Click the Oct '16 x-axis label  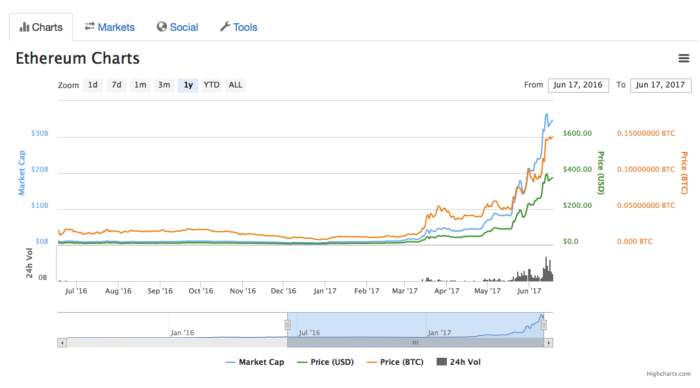point(201,291)
